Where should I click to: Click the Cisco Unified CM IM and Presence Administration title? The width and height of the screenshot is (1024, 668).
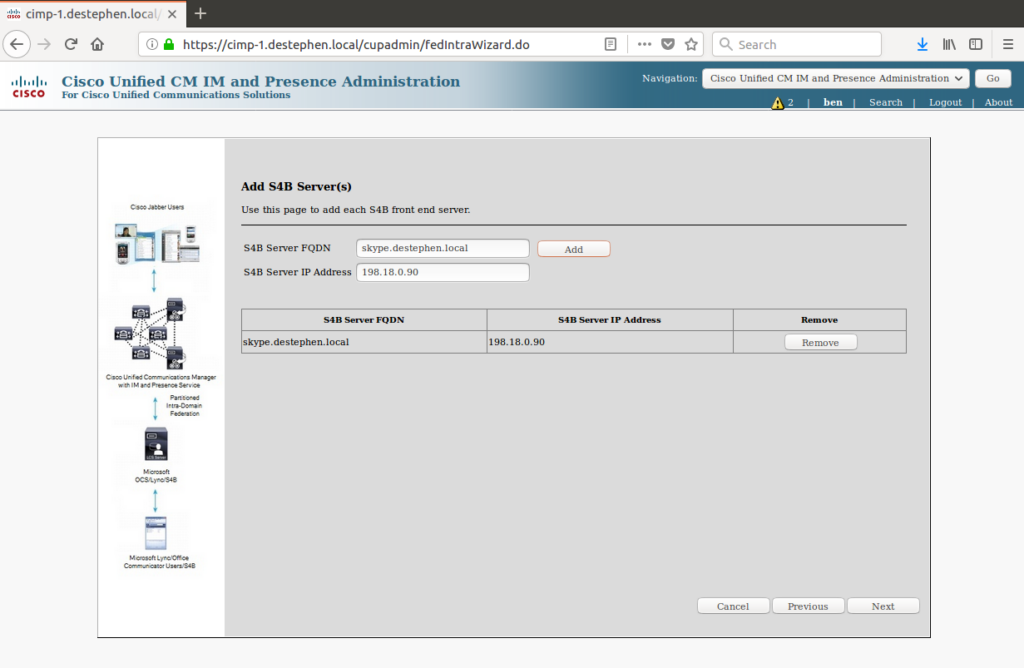coord(261,81)
